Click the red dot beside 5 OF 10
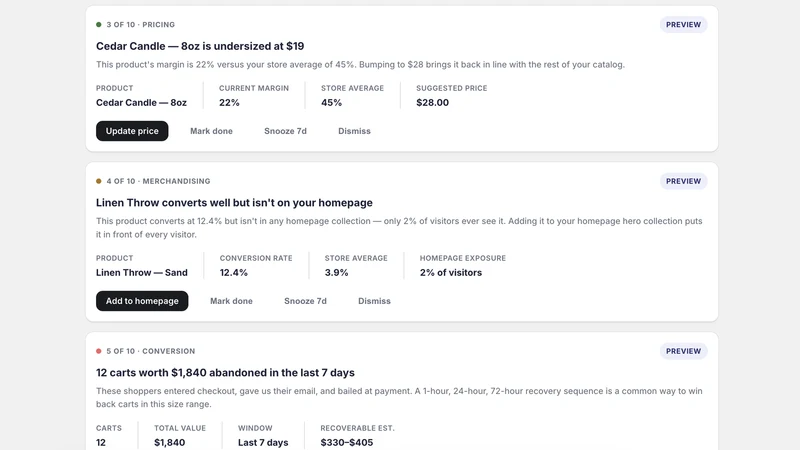 point(98,351)
